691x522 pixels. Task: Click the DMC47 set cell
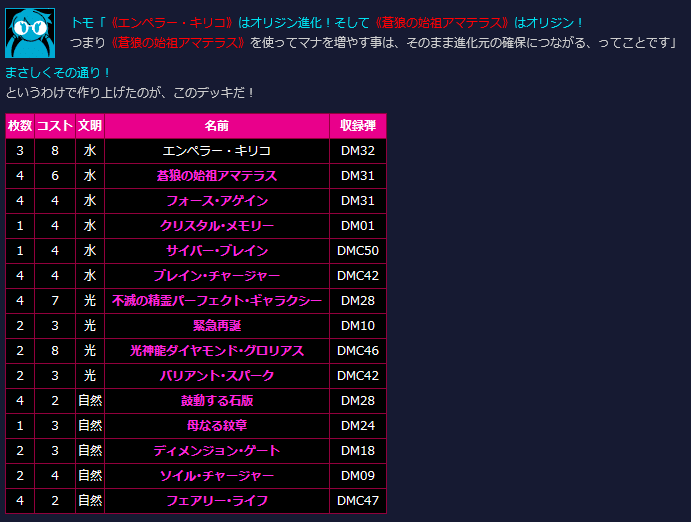point(358,501)
